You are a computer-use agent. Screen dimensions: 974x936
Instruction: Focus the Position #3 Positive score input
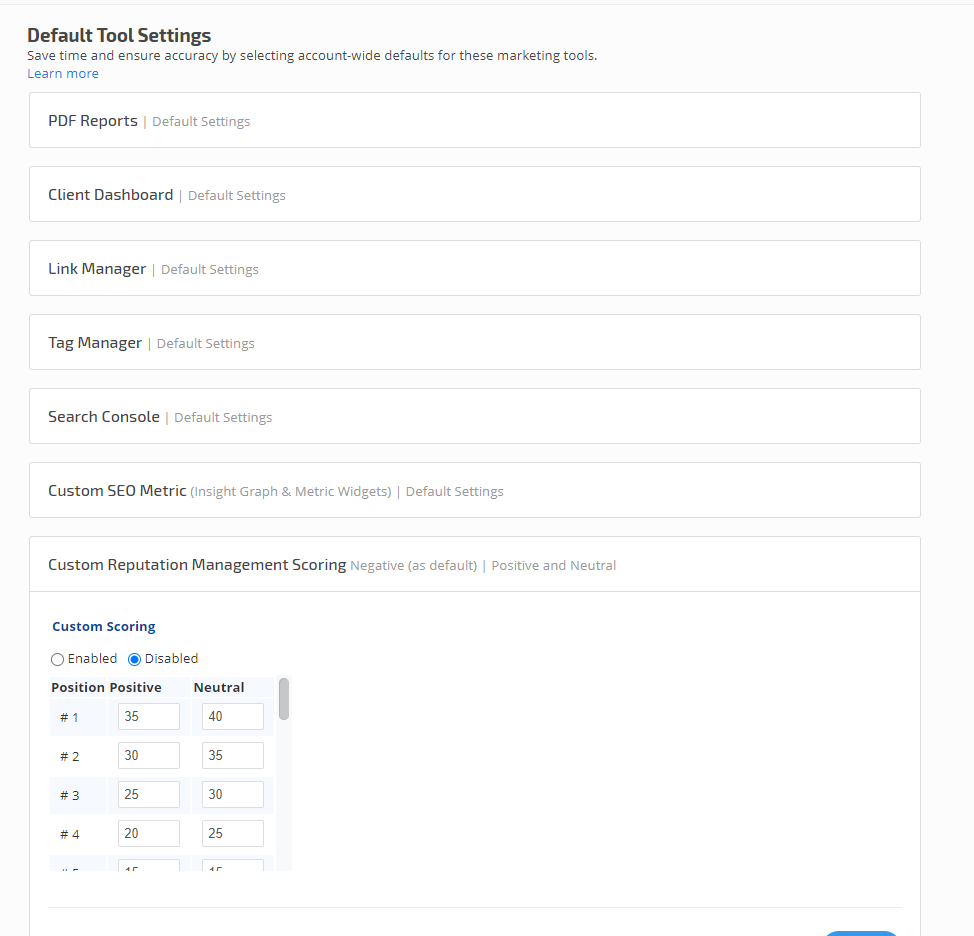(x=149, y=794)
